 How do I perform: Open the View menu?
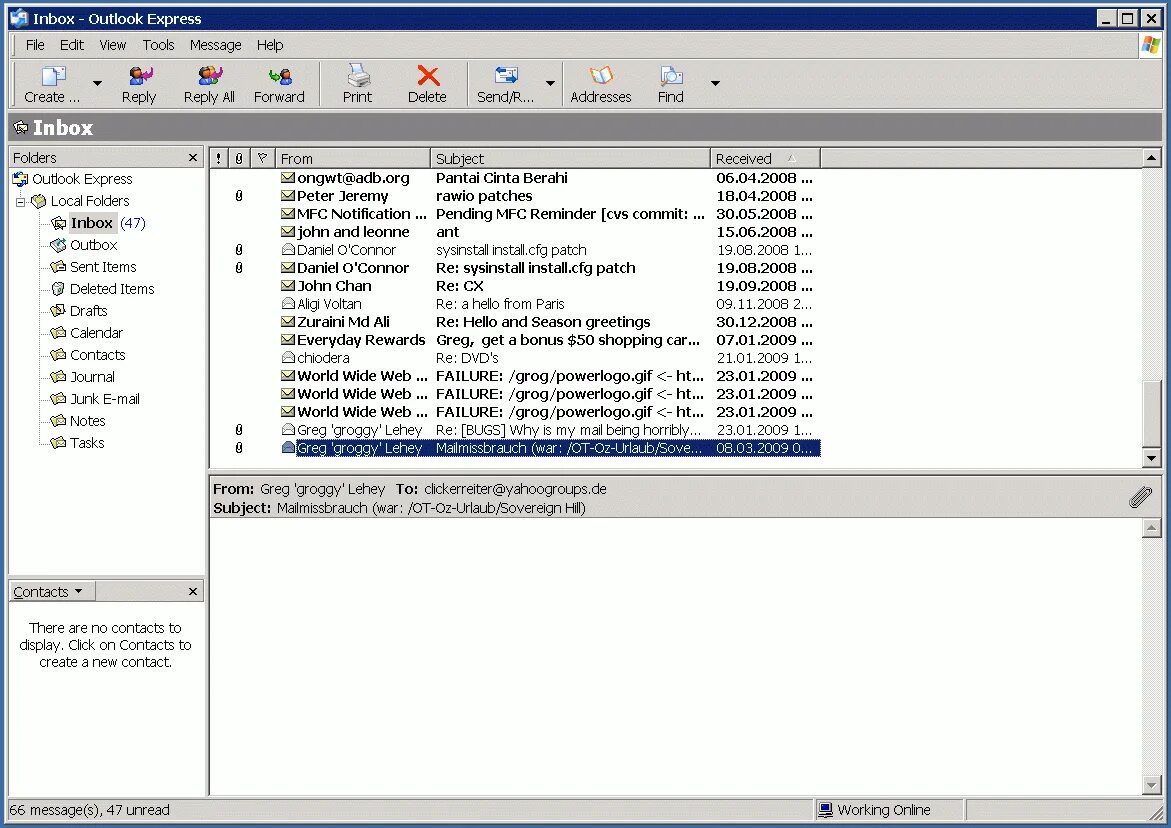113,45
